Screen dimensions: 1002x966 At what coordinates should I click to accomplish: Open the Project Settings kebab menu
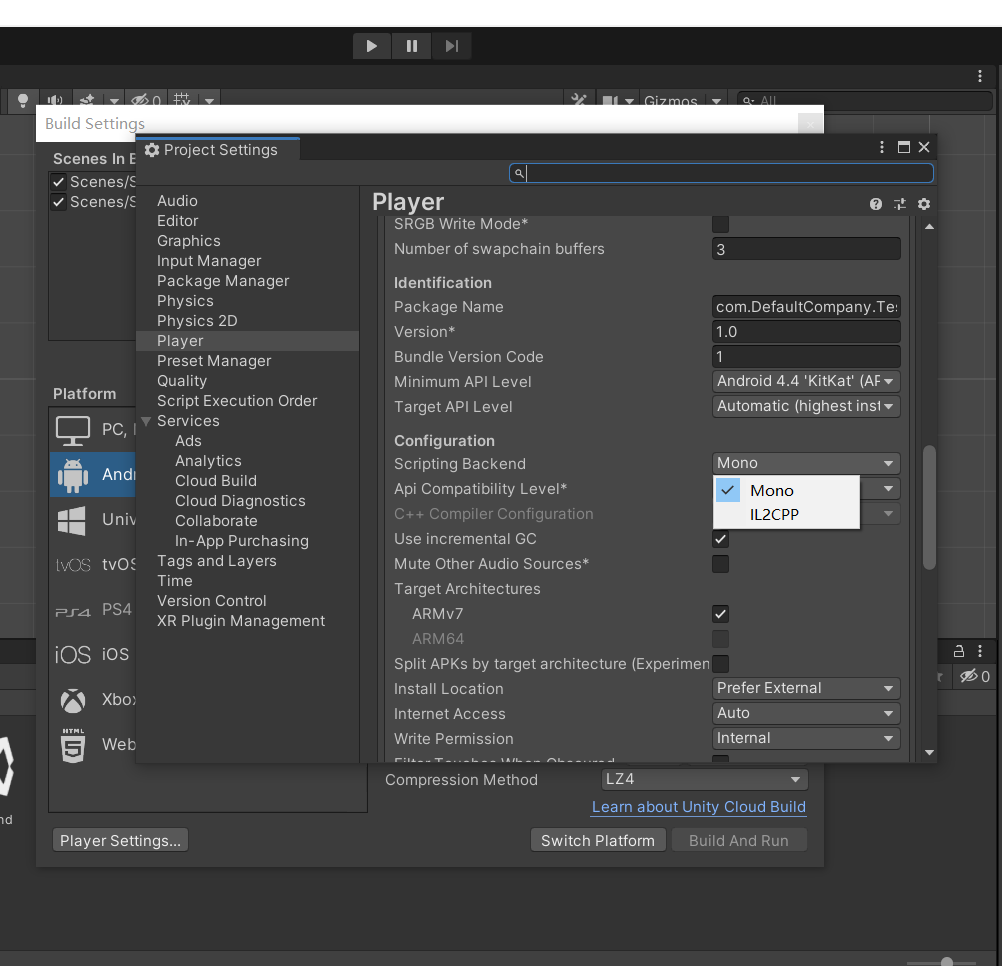pyautogui.click(x=882, y=147)
